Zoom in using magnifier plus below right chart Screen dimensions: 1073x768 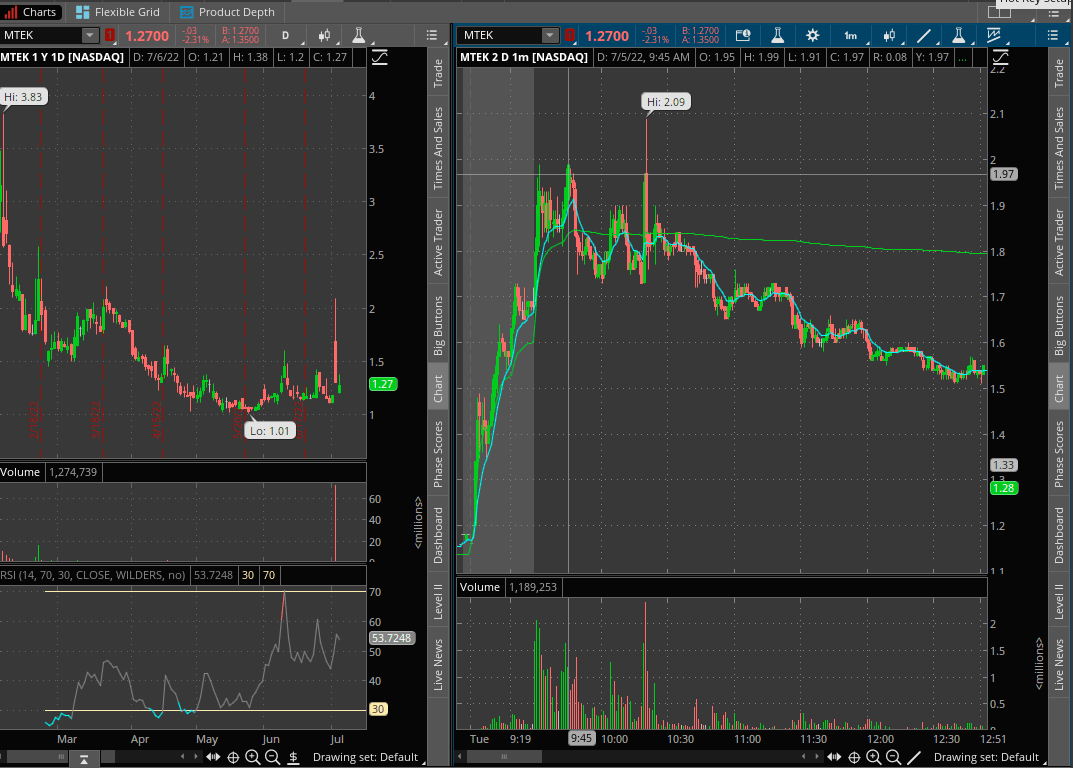pos(874,757)
